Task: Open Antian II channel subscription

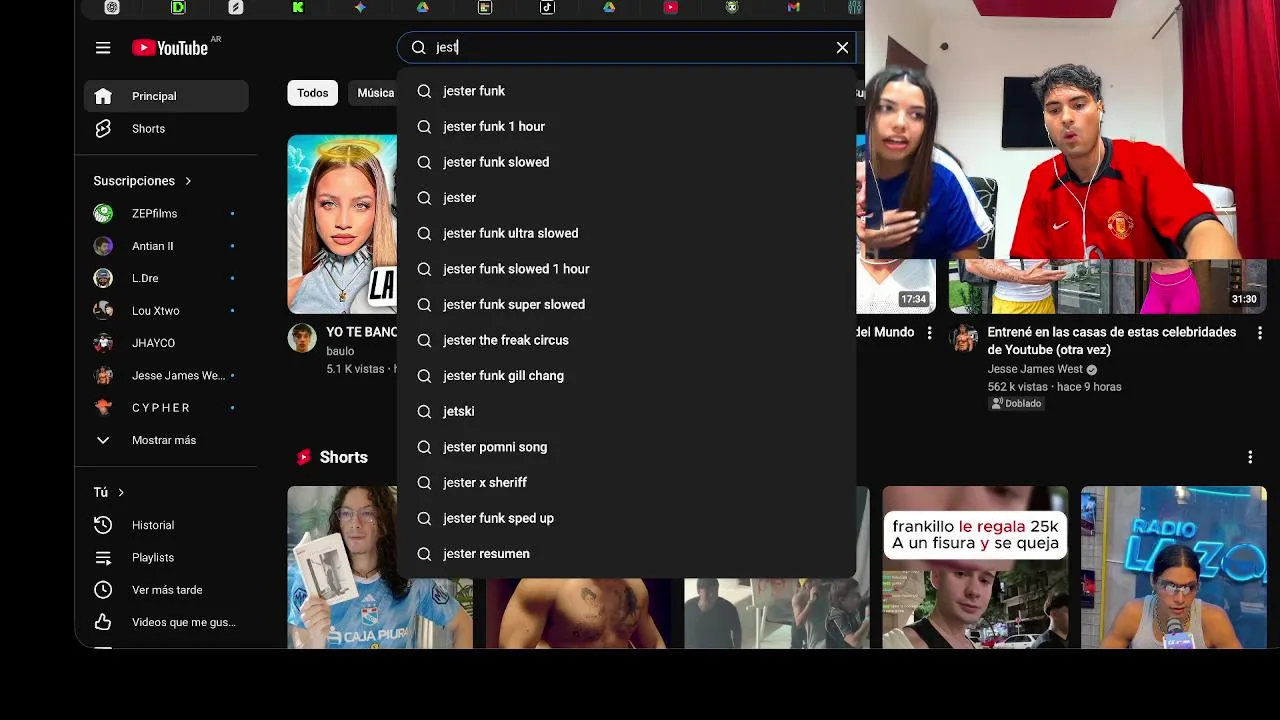Action: click(166, 246)
